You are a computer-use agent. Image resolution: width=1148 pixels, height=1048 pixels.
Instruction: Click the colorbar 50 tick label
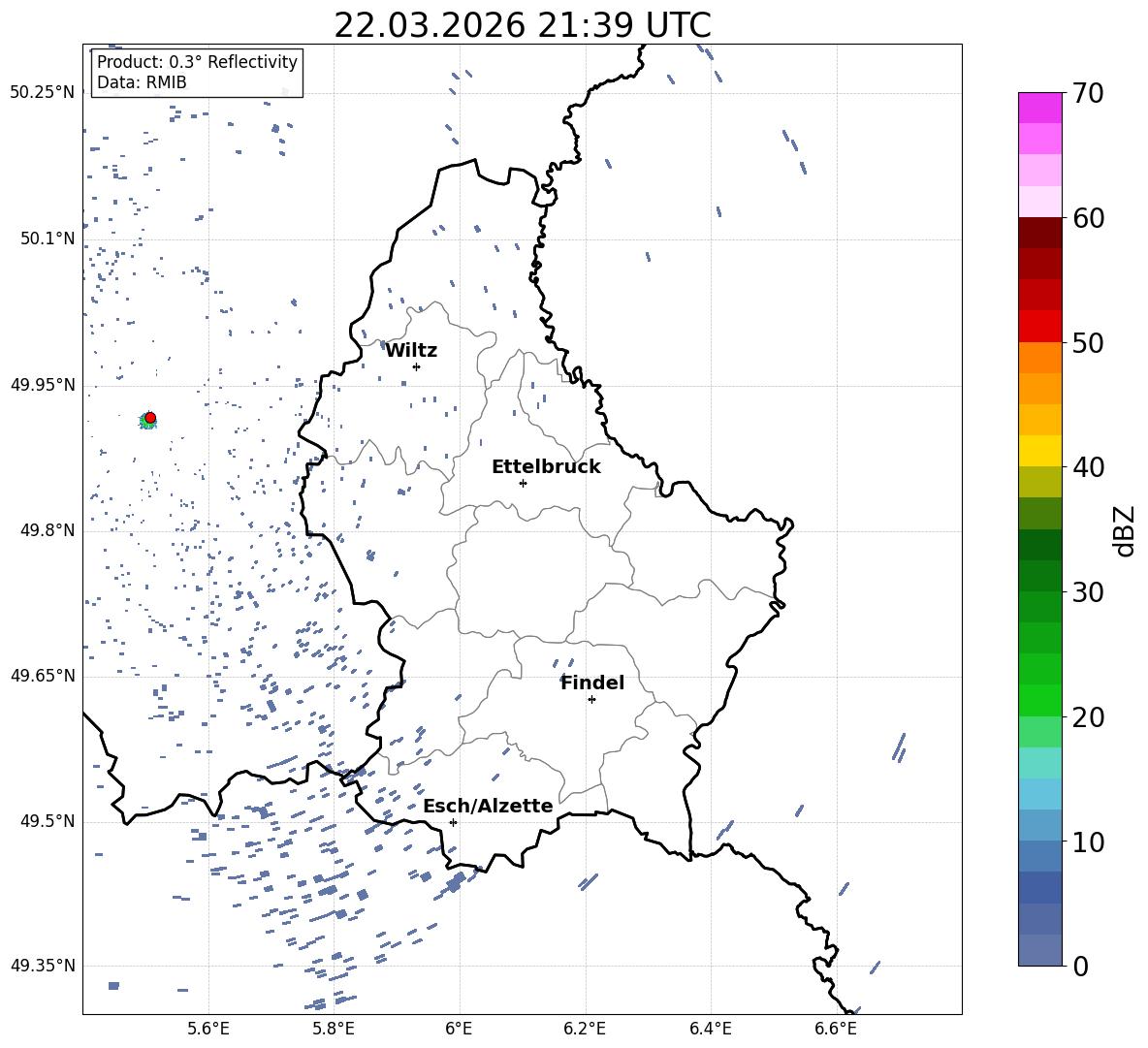click(x=1088, y=343)
